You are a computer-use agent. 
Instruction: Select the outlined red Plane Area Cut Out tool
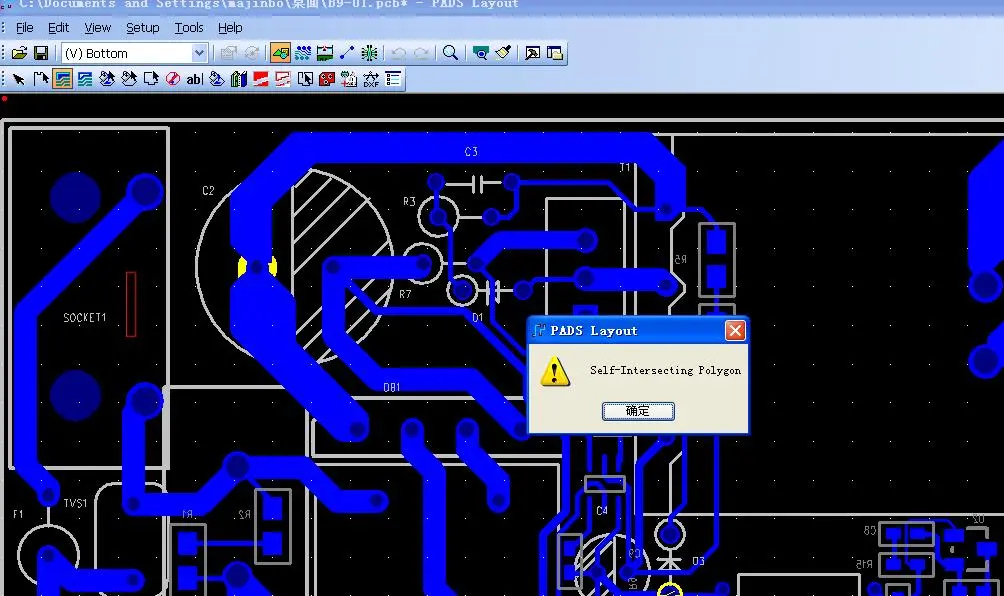[x=282, y=79]
